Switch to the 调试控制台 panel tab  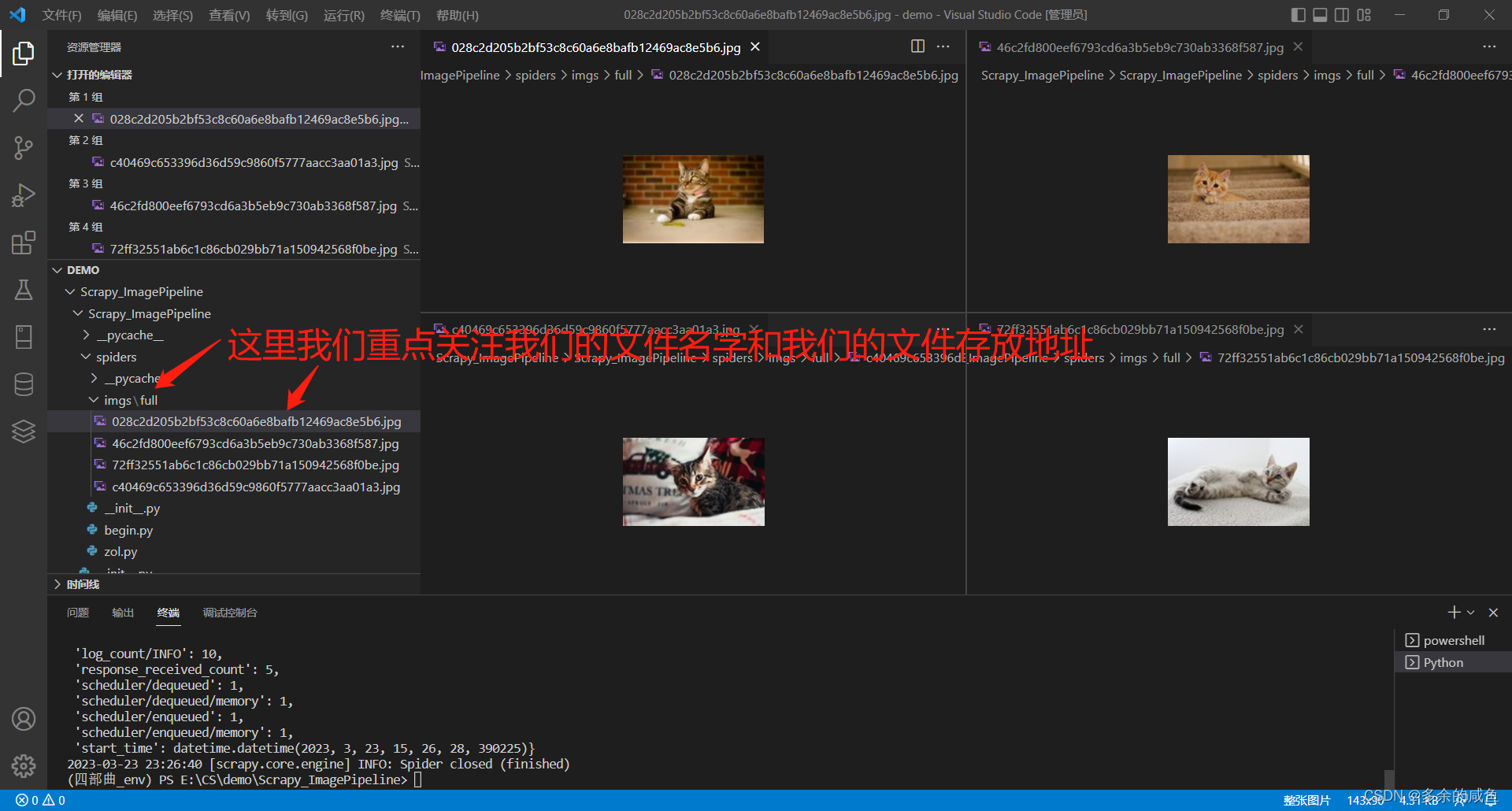click(x=230, y=613)
